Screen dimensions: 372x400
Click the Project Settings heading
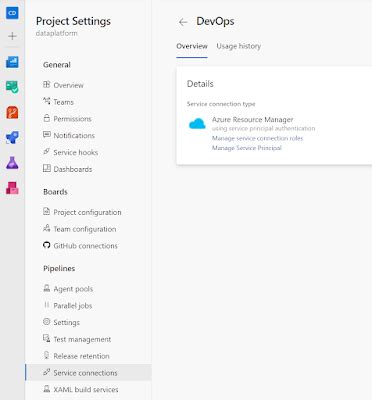coord(73,21)
